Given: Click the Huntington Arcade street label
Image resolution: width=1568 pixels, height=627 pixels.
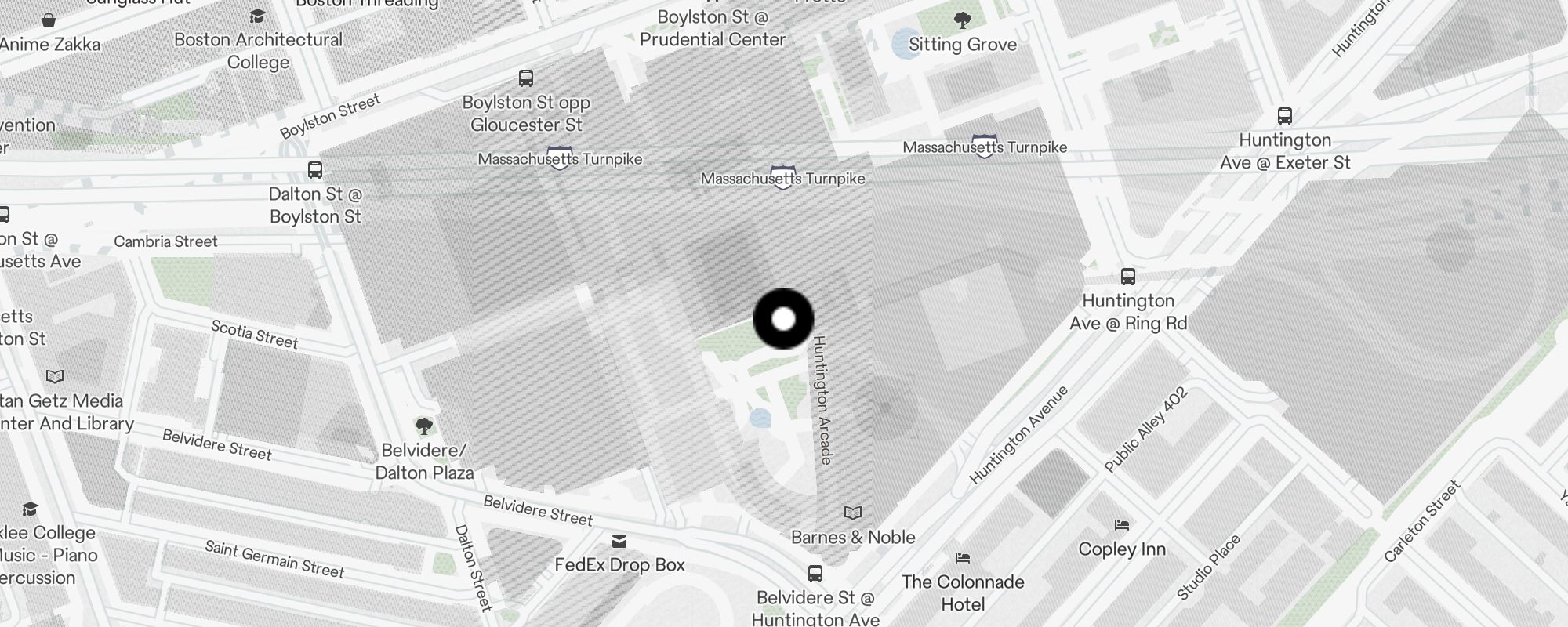Looking at the screenshot, I should click(x=822, y=400).
